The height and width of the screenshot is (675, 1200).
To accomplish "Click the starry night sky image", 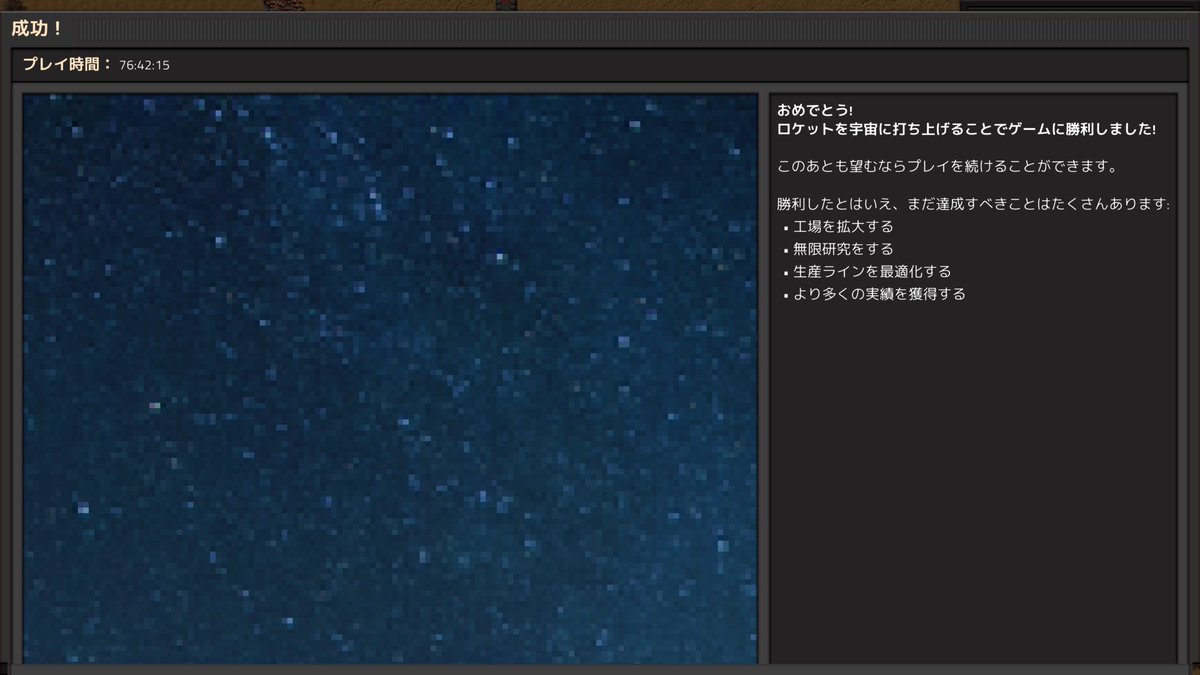I will [390, 378].
